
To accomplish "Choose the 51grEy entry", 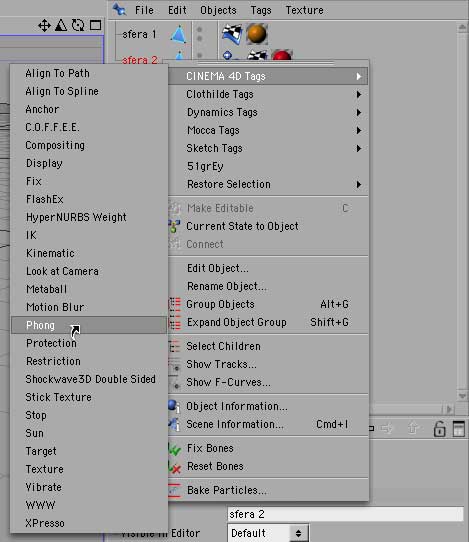I will [268, 166].
